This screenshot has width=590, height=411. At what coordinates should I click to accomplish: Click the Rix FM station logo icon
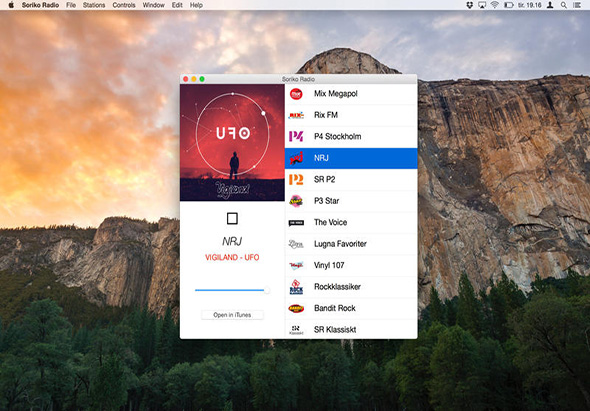point(296,115)
